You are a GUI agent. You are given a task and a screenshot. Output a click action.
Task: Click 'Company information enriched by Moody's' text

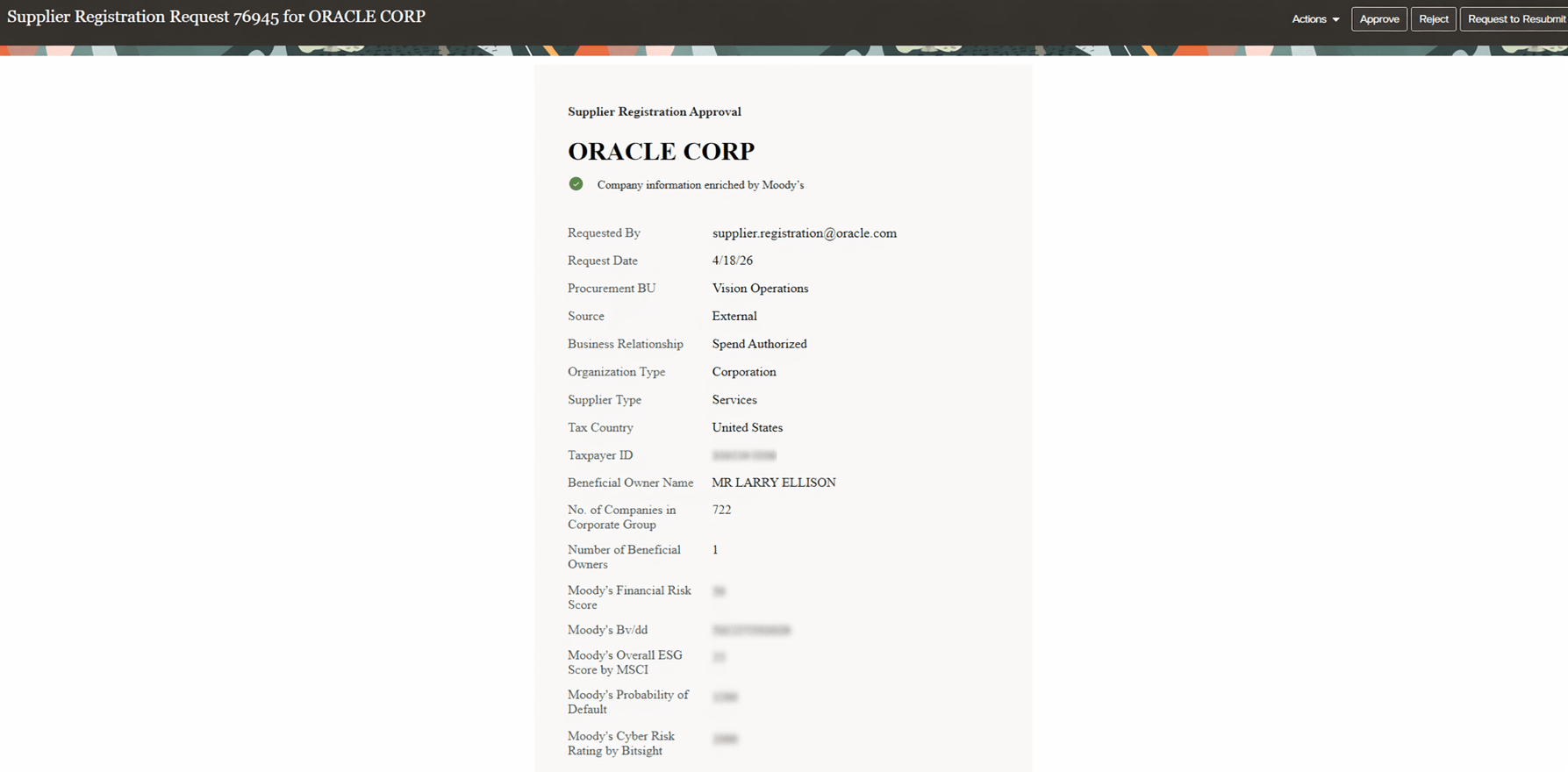(x=700, y=185)
